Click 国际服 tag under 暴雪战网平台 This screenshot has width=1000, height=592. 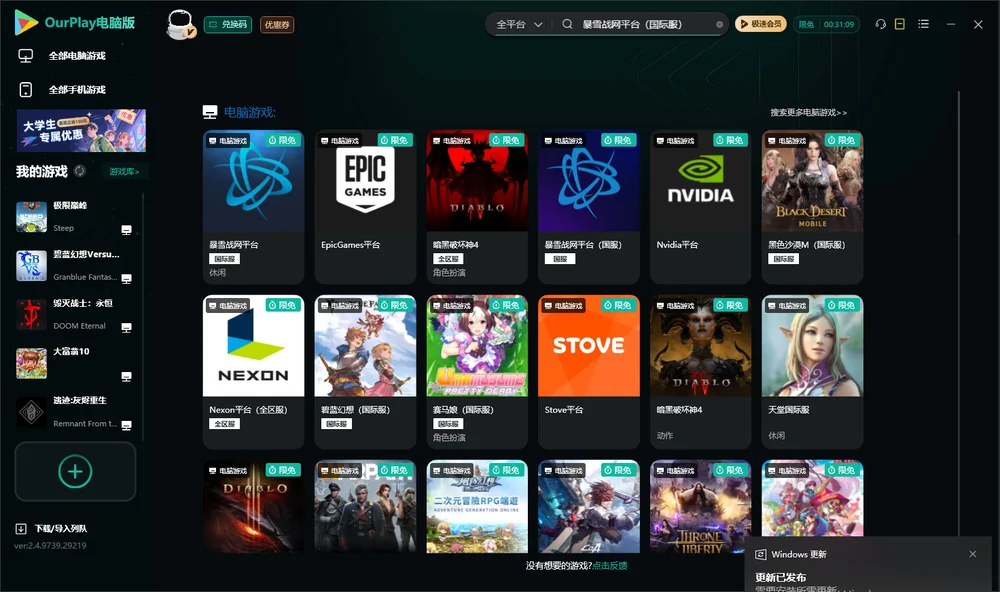pos(224,259)
